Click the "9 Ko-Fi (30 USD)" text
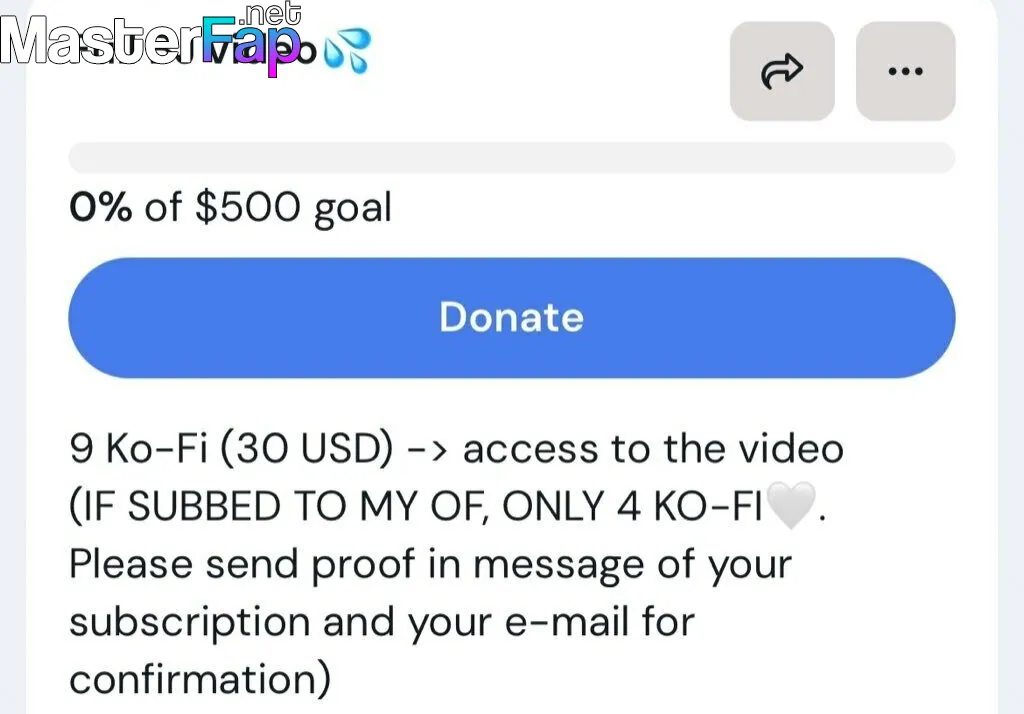The width and height of the screenshot is (1024, 714). tap(232, 449)
